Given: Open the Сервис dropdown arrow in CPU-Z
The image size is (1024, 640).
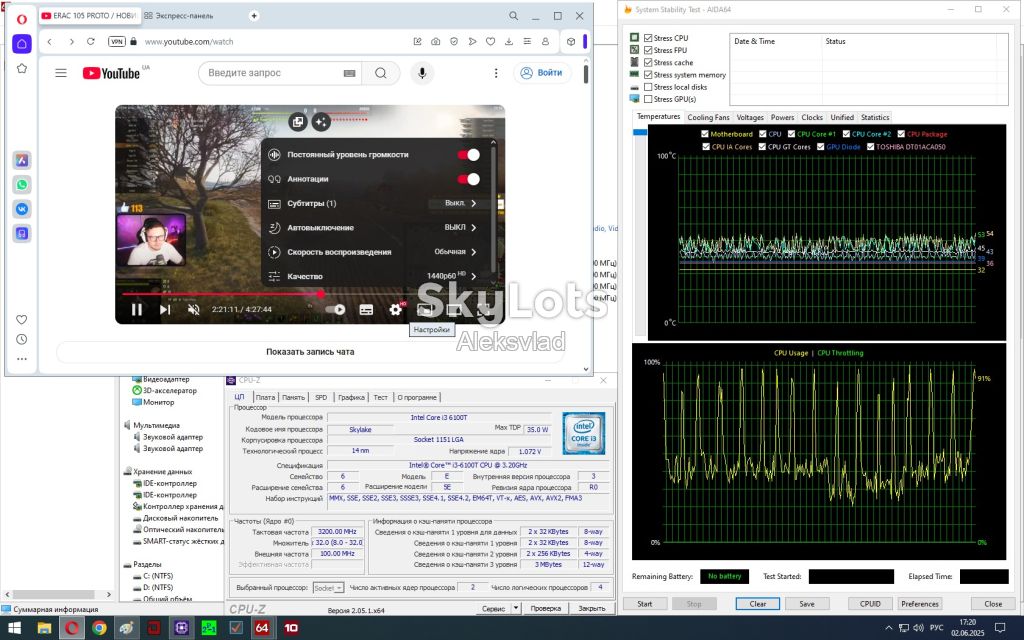Looking at the screenshot, I should tap(515, 608).
